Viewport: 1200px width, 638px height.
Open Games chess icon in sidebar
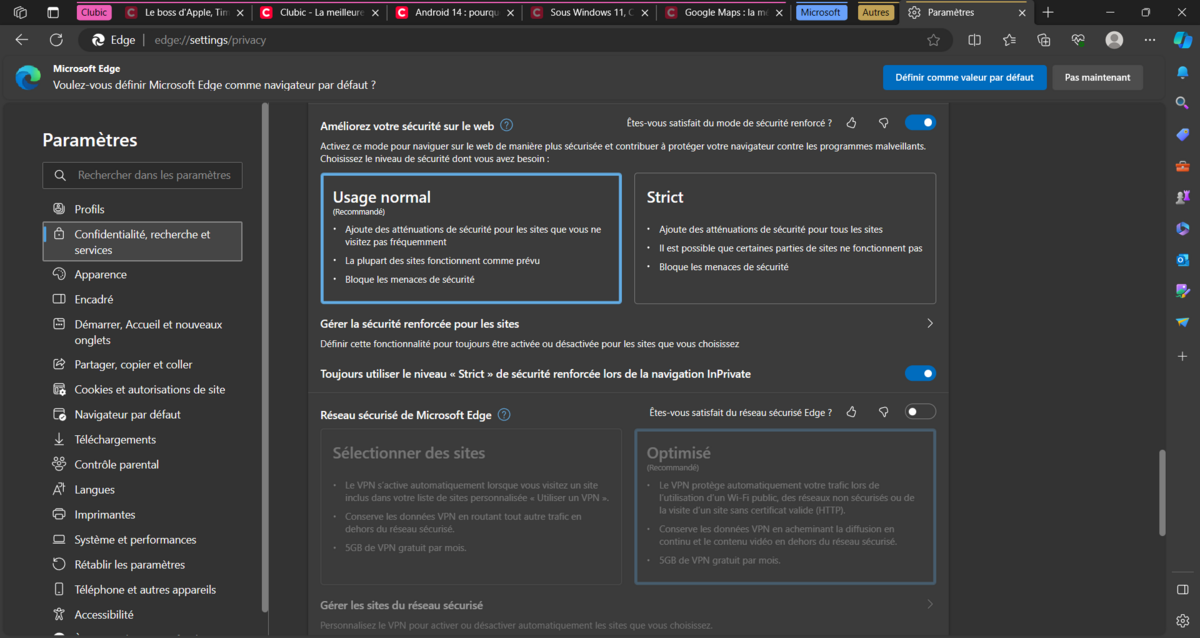coord(1183,198)
